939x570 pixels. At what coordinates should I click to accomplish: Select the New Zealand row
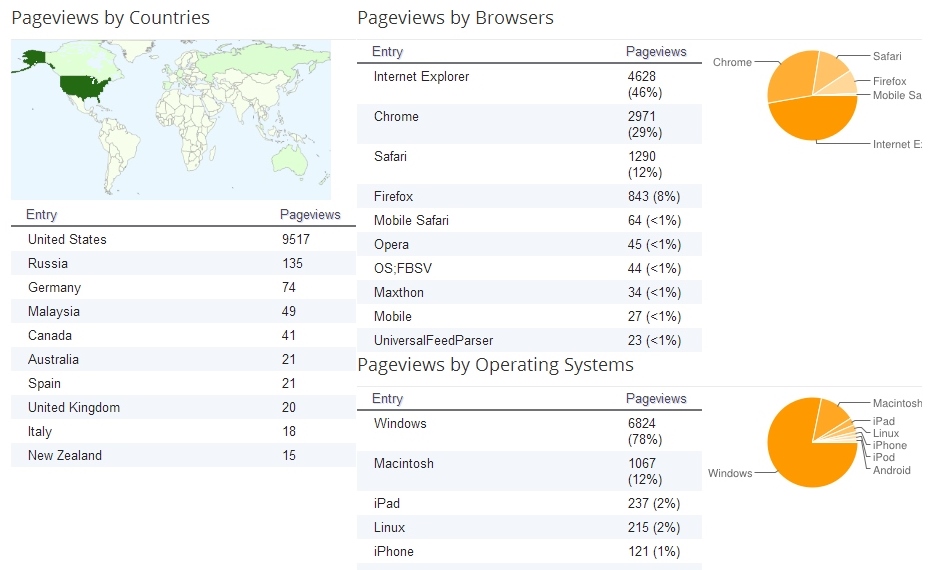(x=183, y=455)
